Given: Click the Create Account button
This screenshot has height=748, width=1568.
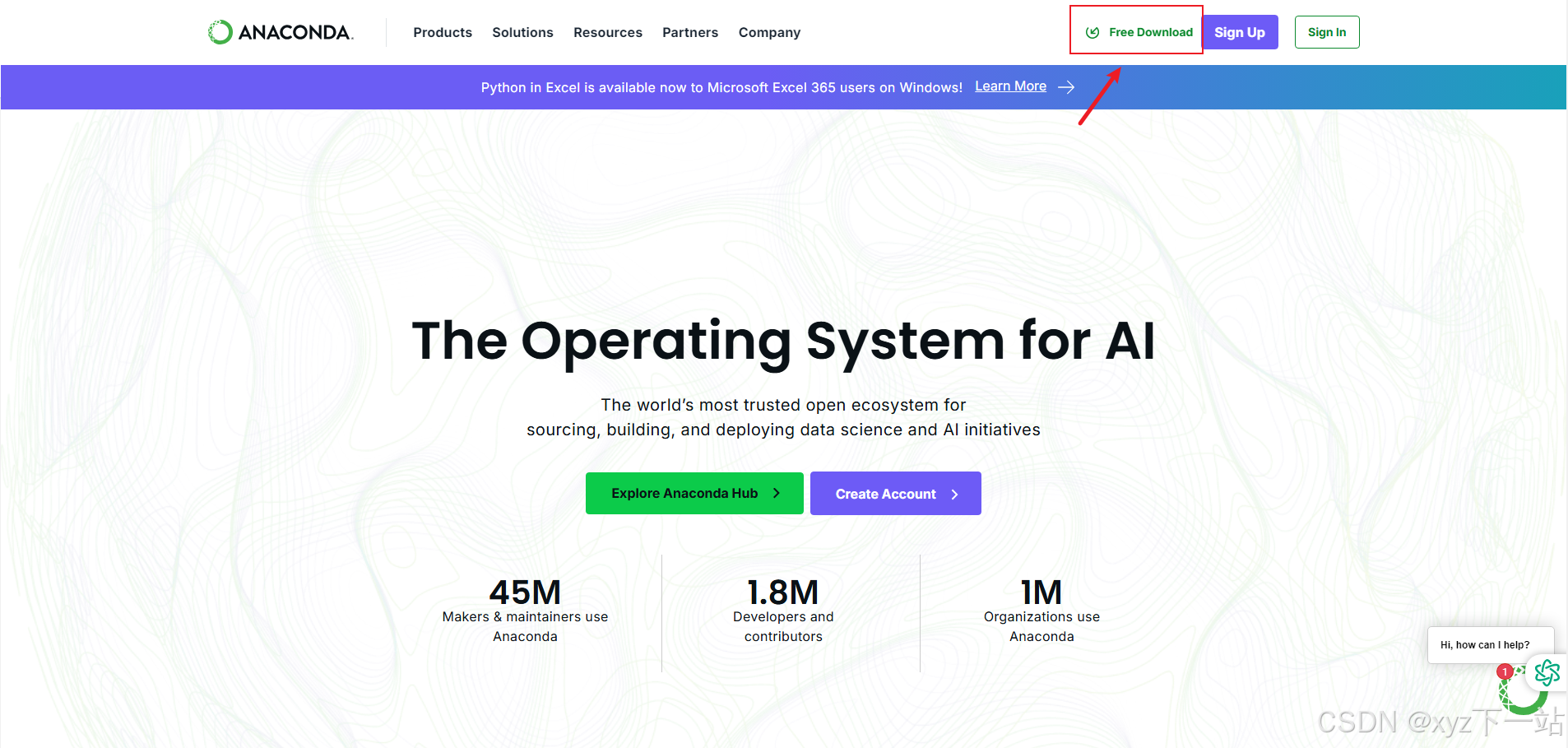Looking at the screenshot, I should point(896,494).
